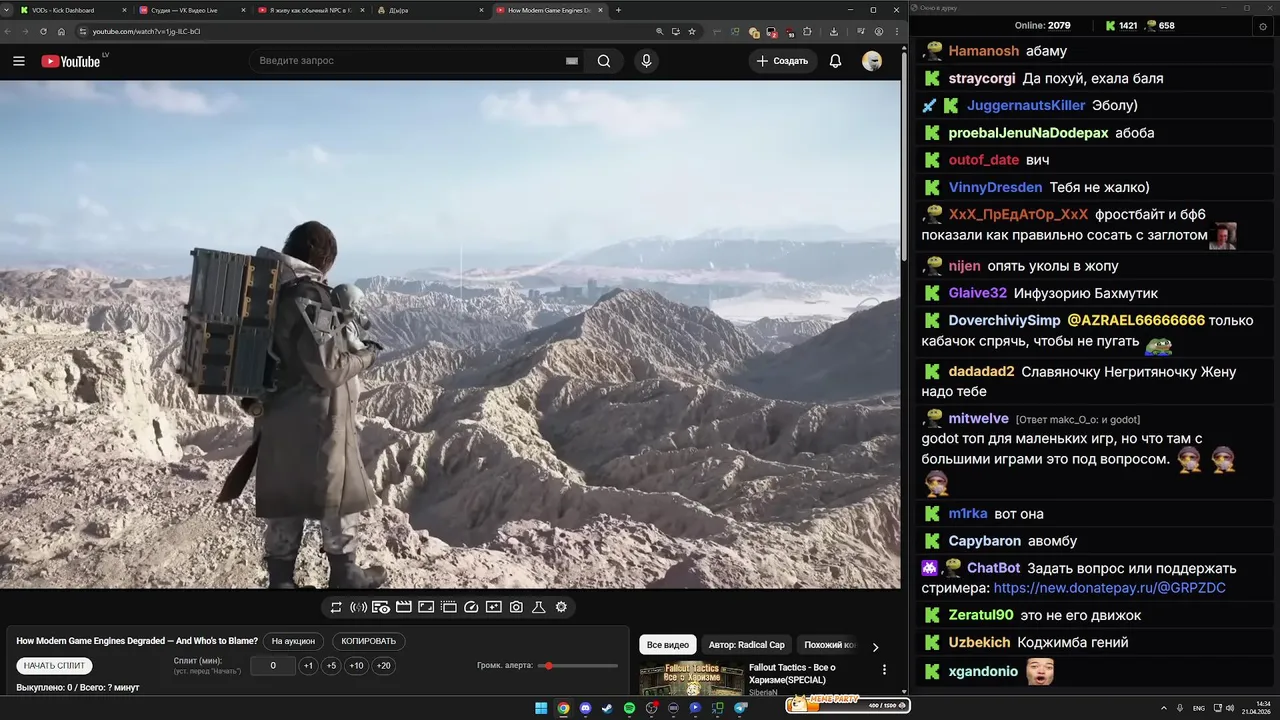Screen dimensions: 1280x720
Task: Show more filter chips with right chevron
Action: [x=876, y=647]
